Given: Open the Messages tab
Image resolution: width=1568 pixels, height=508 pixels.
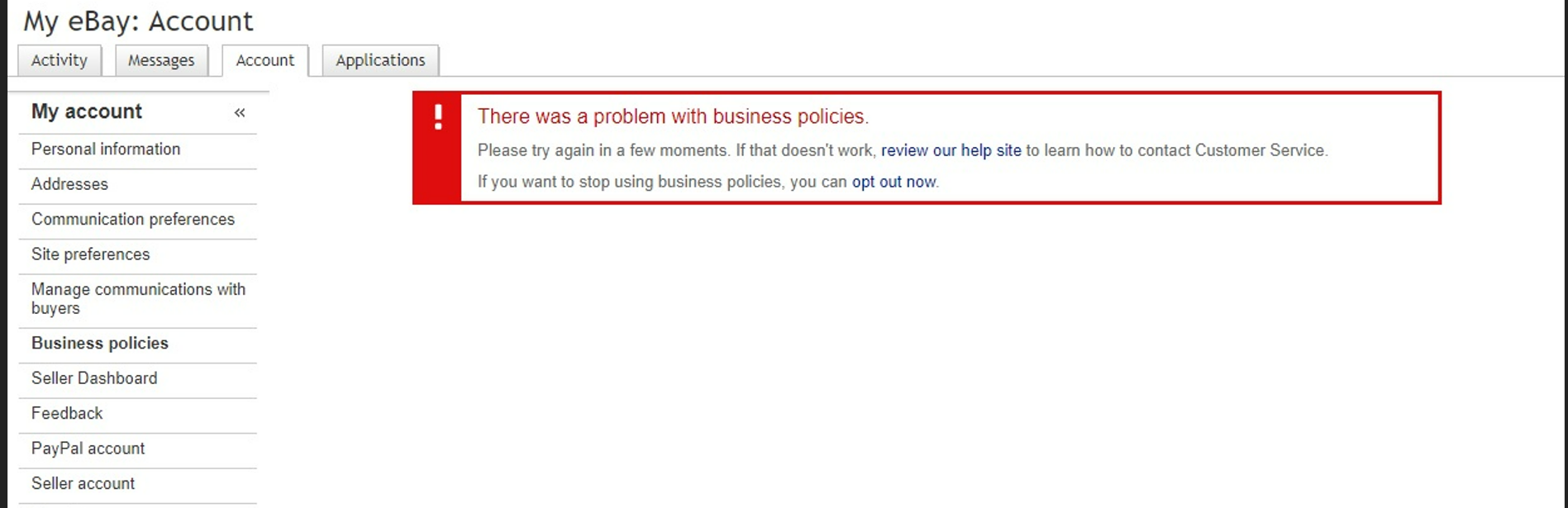Looking at the screenshot, I should 161,60.
